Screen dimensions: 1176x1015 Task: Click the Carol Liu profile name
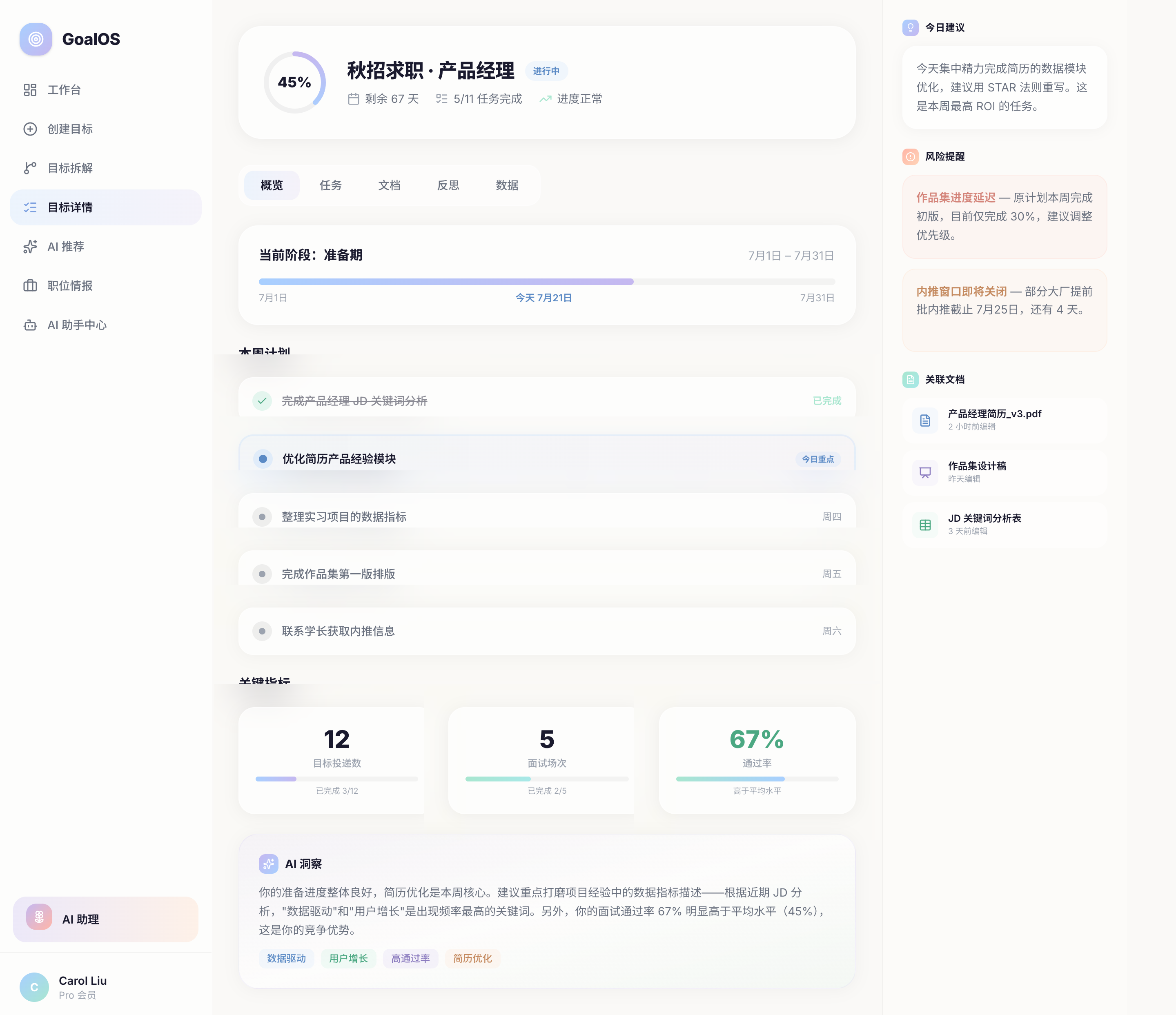click(x=83, y=980)
